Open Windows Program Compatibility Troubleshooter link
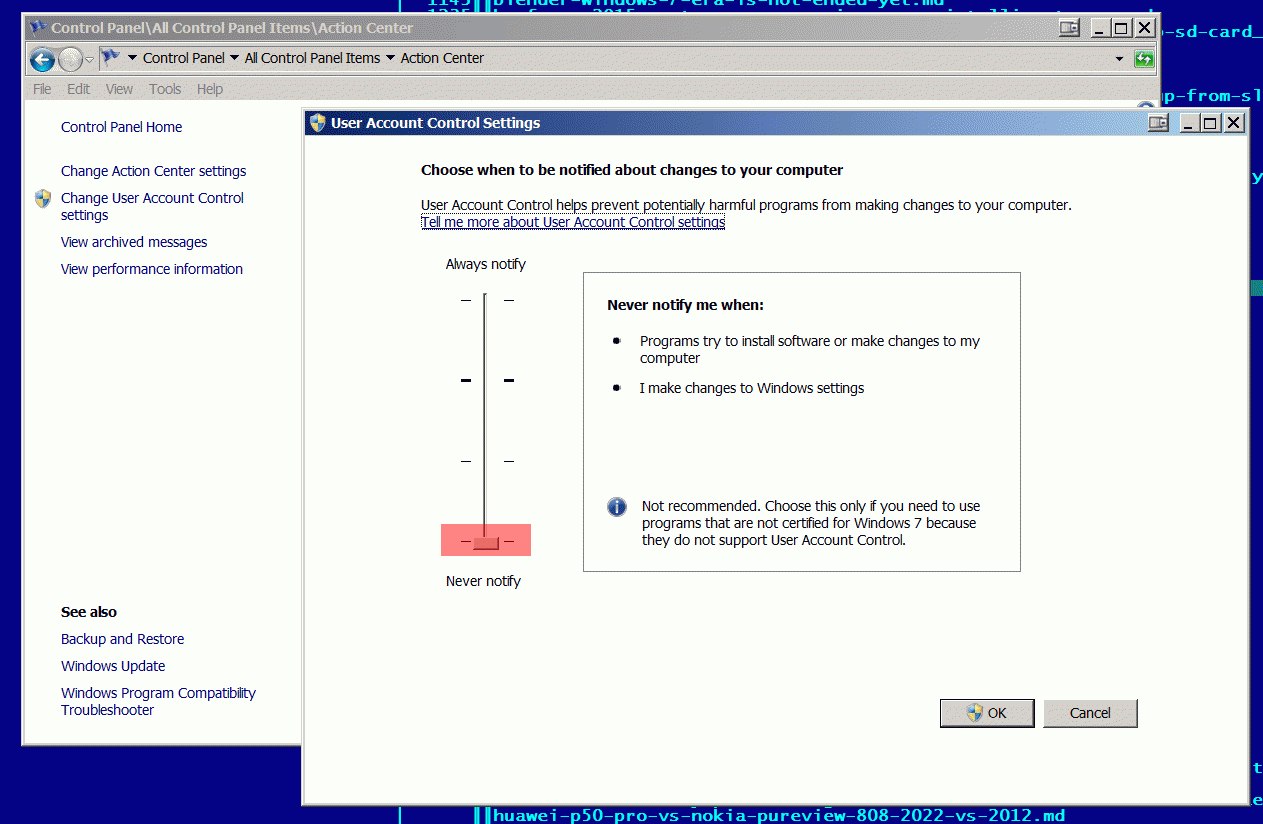1263x824 pixels. (x=158, y=701)
